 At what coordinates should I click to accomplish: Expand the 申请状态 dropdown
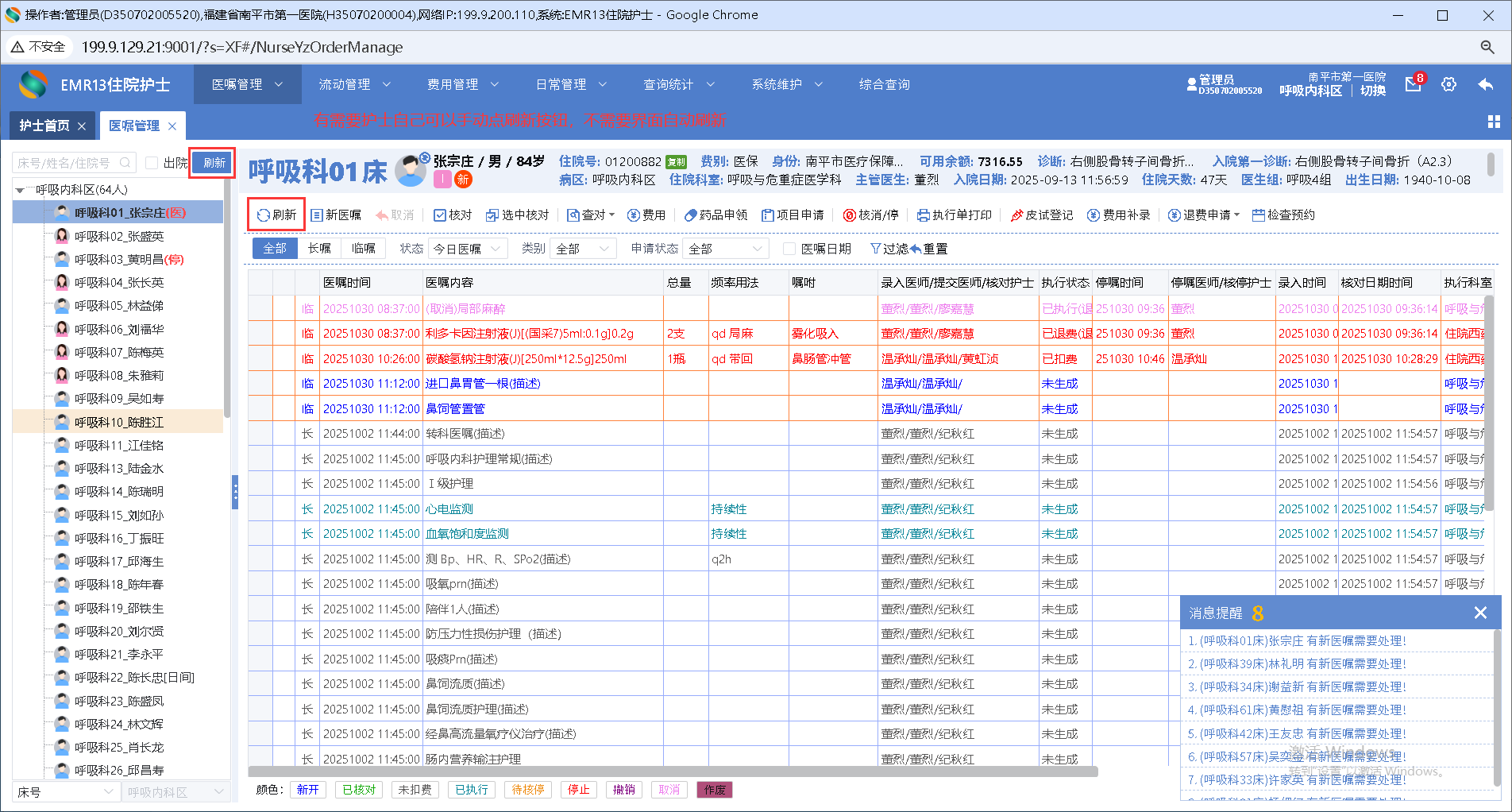727,249
